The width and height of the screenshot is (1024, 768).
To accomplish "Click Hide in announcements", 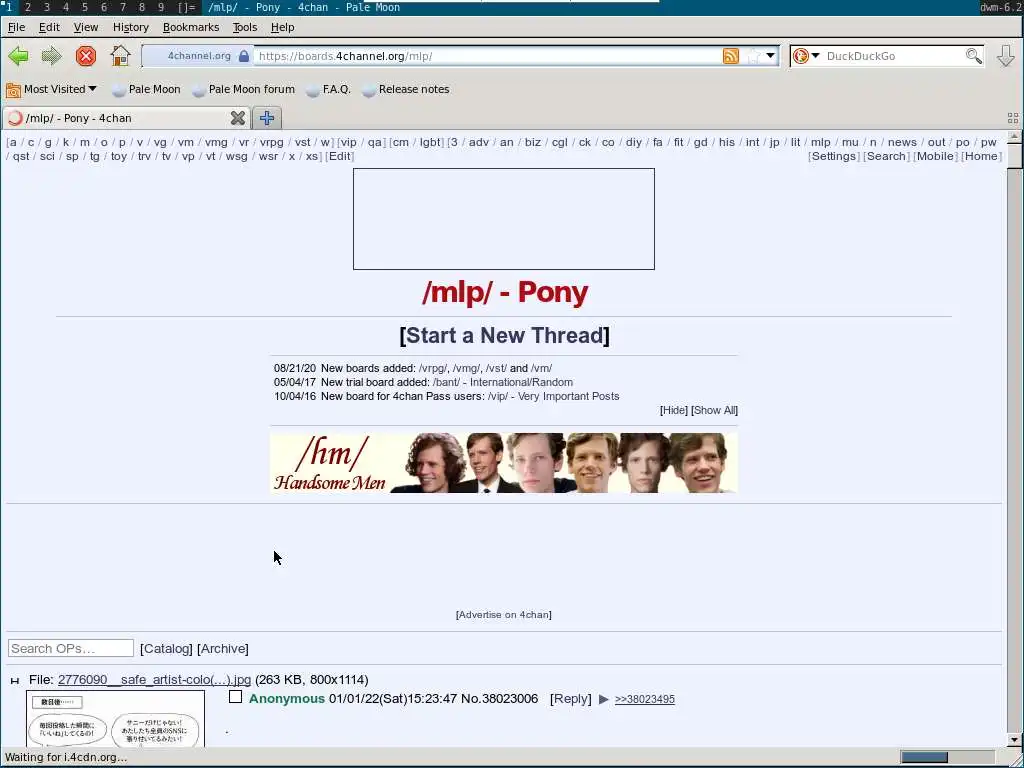I will pos(673,410).
